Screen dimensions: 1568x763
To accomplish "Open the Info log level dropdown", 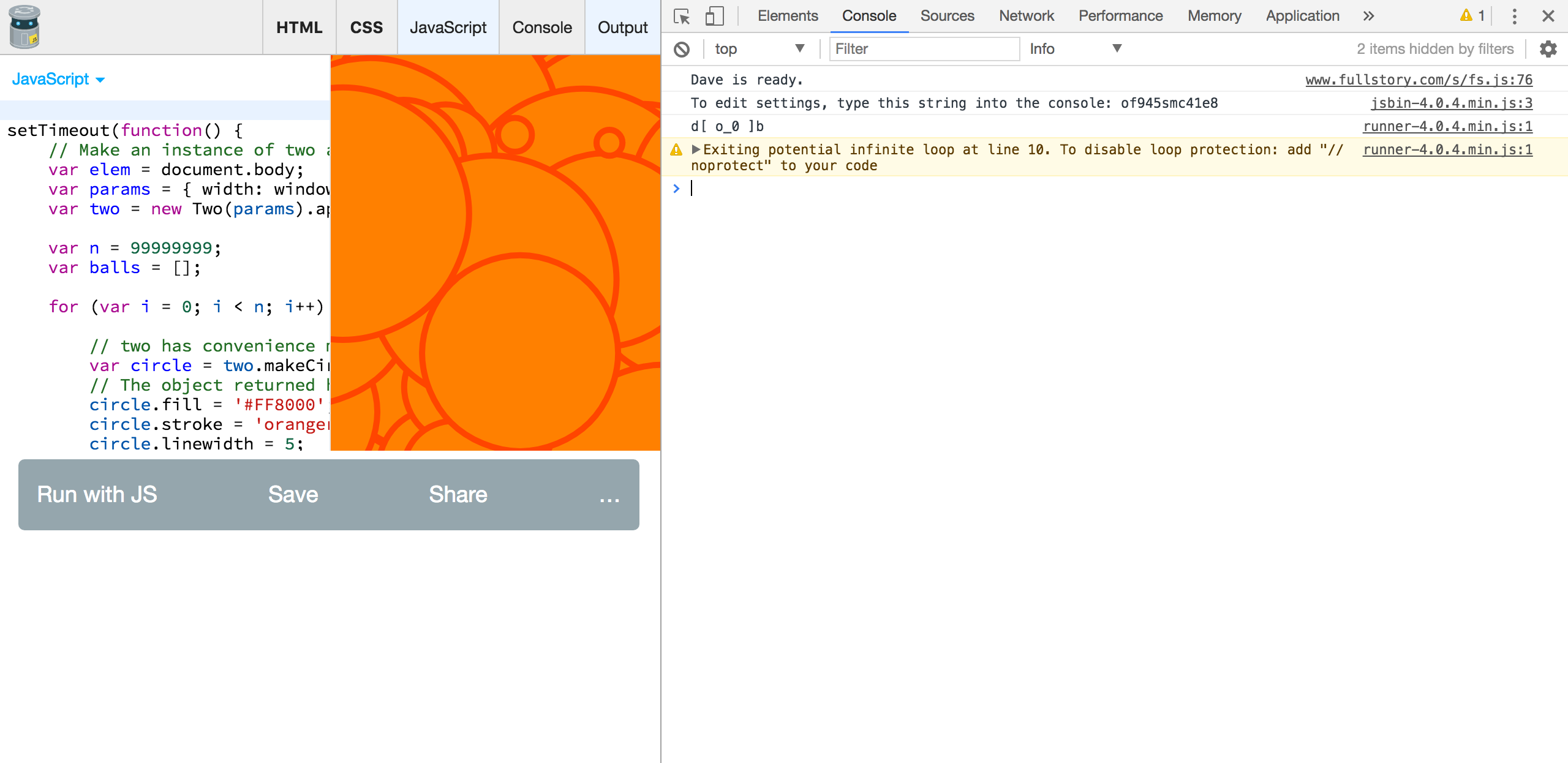I will [1075, 49].
